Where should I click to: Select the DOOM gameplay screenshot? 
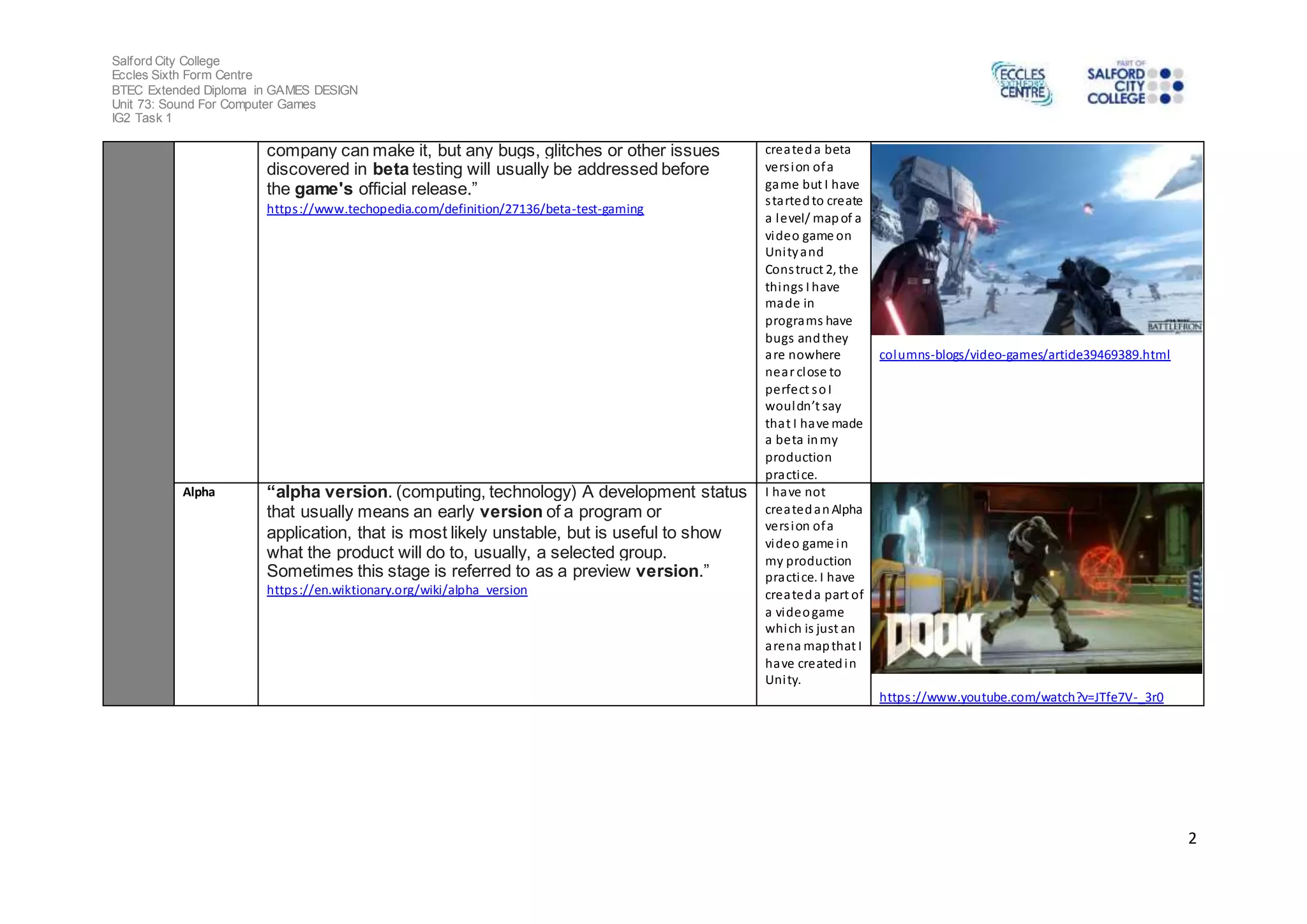(1036, 578)
